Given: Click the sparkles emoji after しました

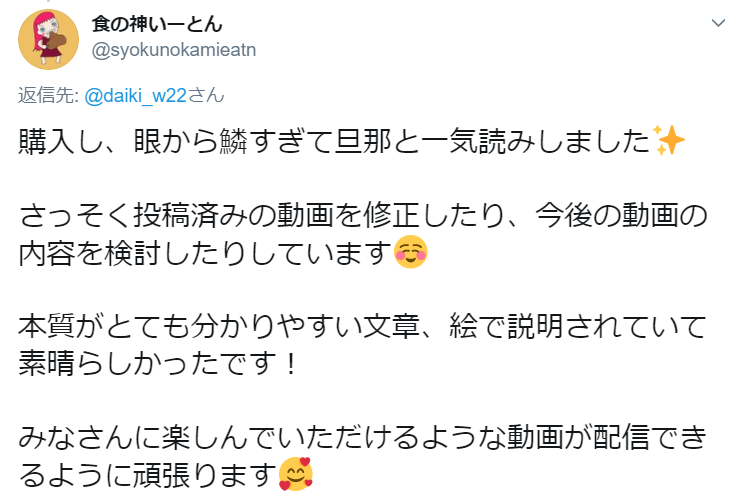Looking at the screenshot, I should (x=668, y=141).
